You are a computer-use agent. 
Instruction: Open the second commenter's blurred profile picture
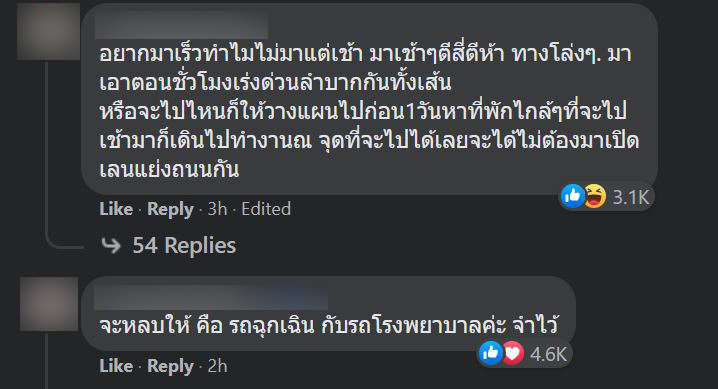point(49,304)
